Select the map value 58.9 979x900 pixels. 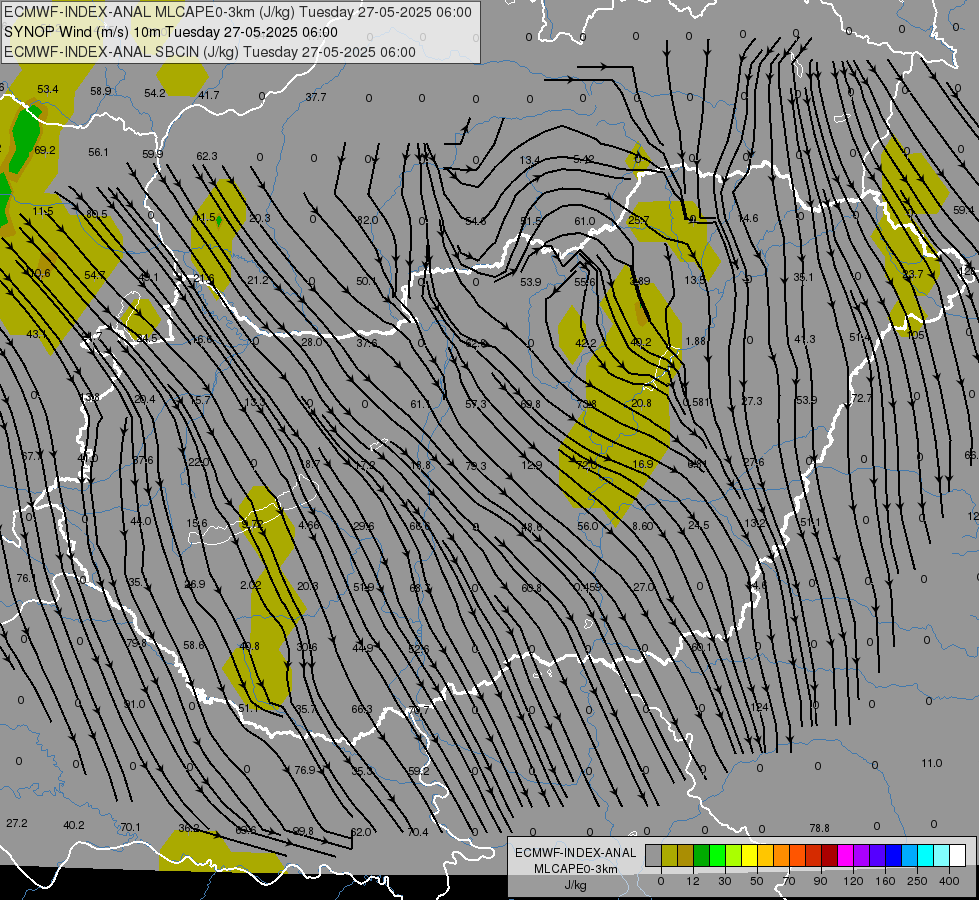(x=101, y=91)
